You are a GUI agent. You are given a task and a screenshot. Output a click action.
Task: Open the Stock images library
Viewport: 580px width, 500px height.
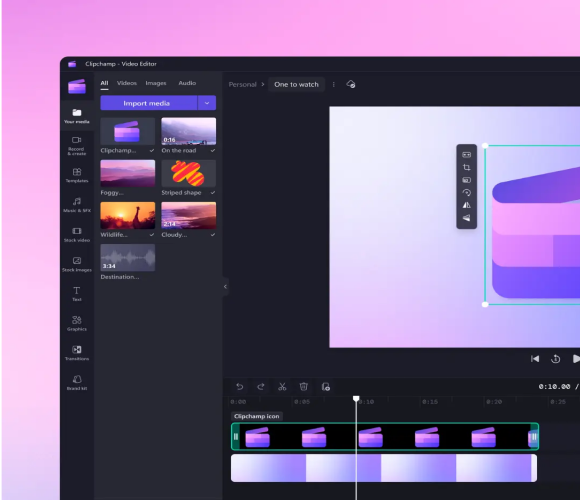[77, 264]
